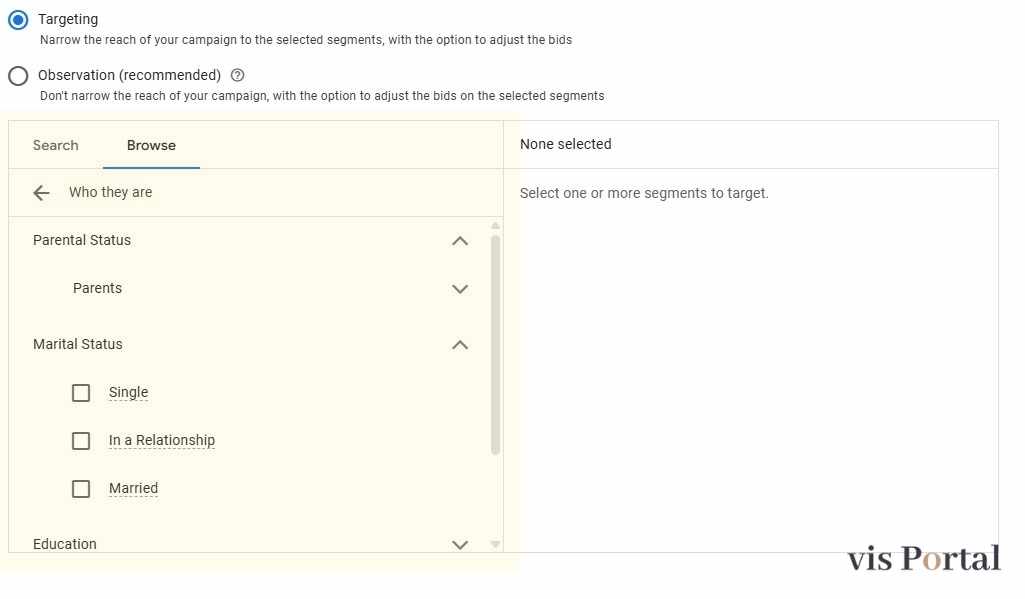Select the Observation radio button
1025x599 pixels.
[18, 76]
